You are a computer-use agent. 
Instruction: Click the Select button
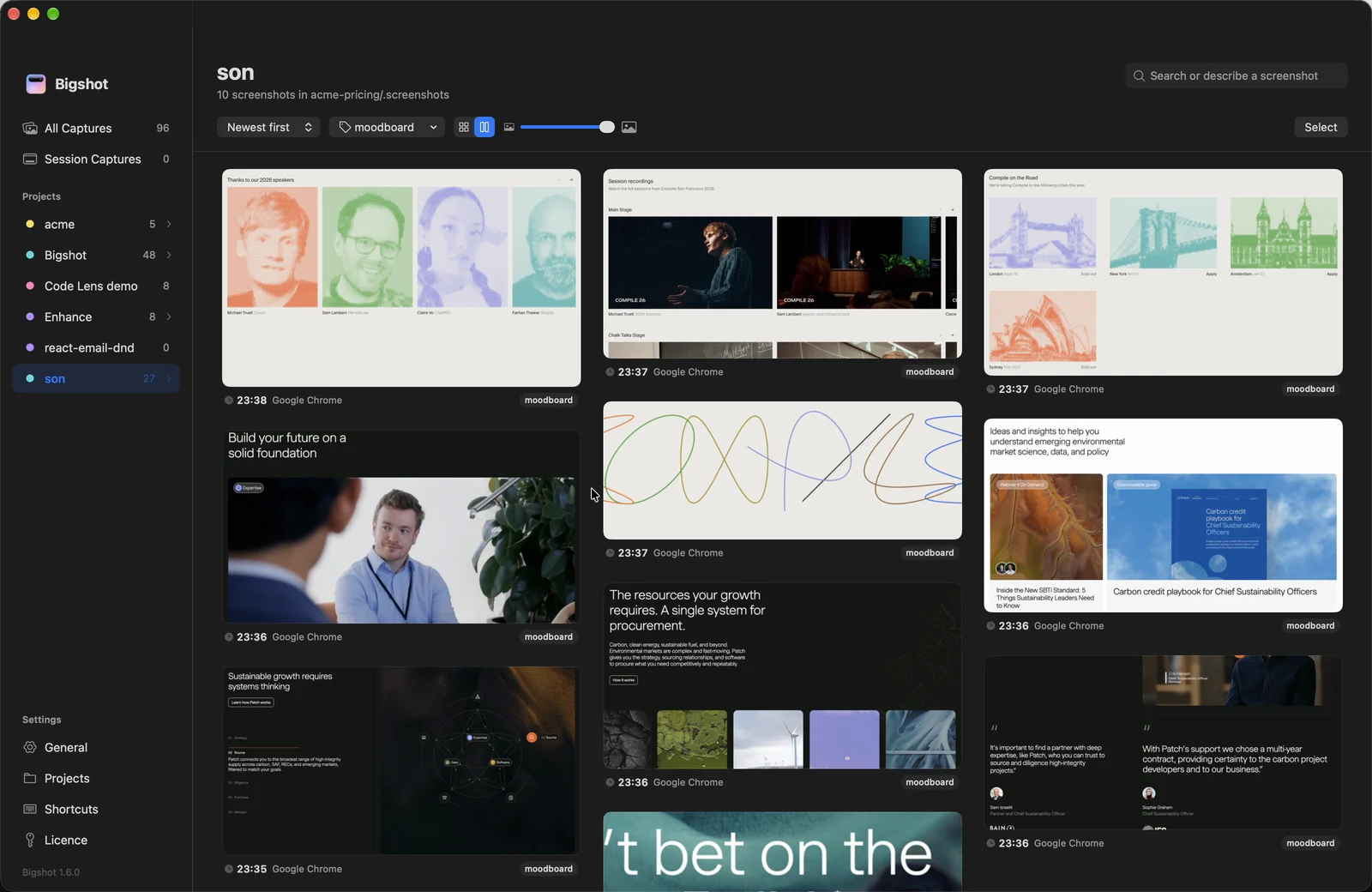pos(1321,127)
